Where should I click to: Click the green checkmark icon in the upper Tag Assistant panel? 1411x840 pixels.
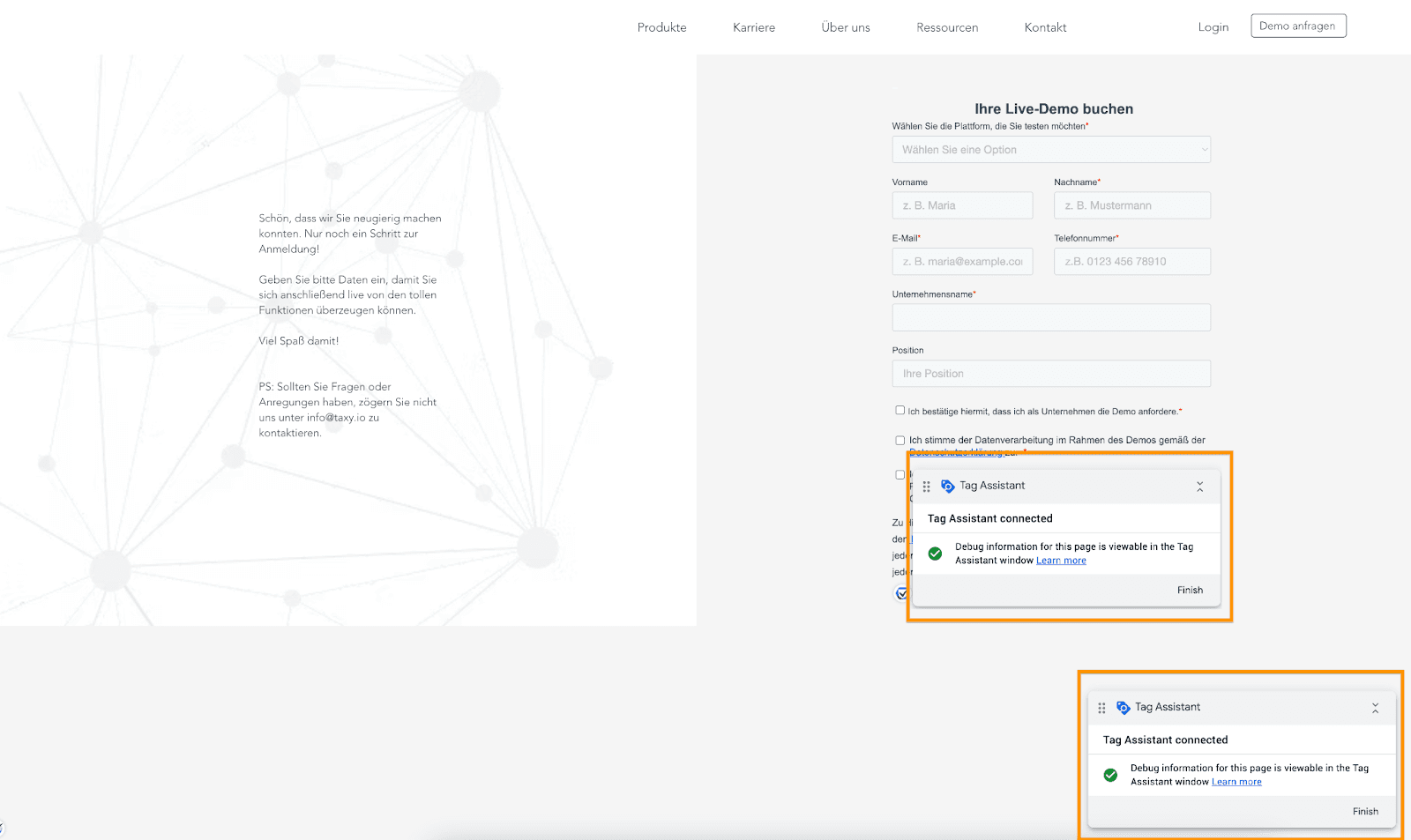pos(936,554)
